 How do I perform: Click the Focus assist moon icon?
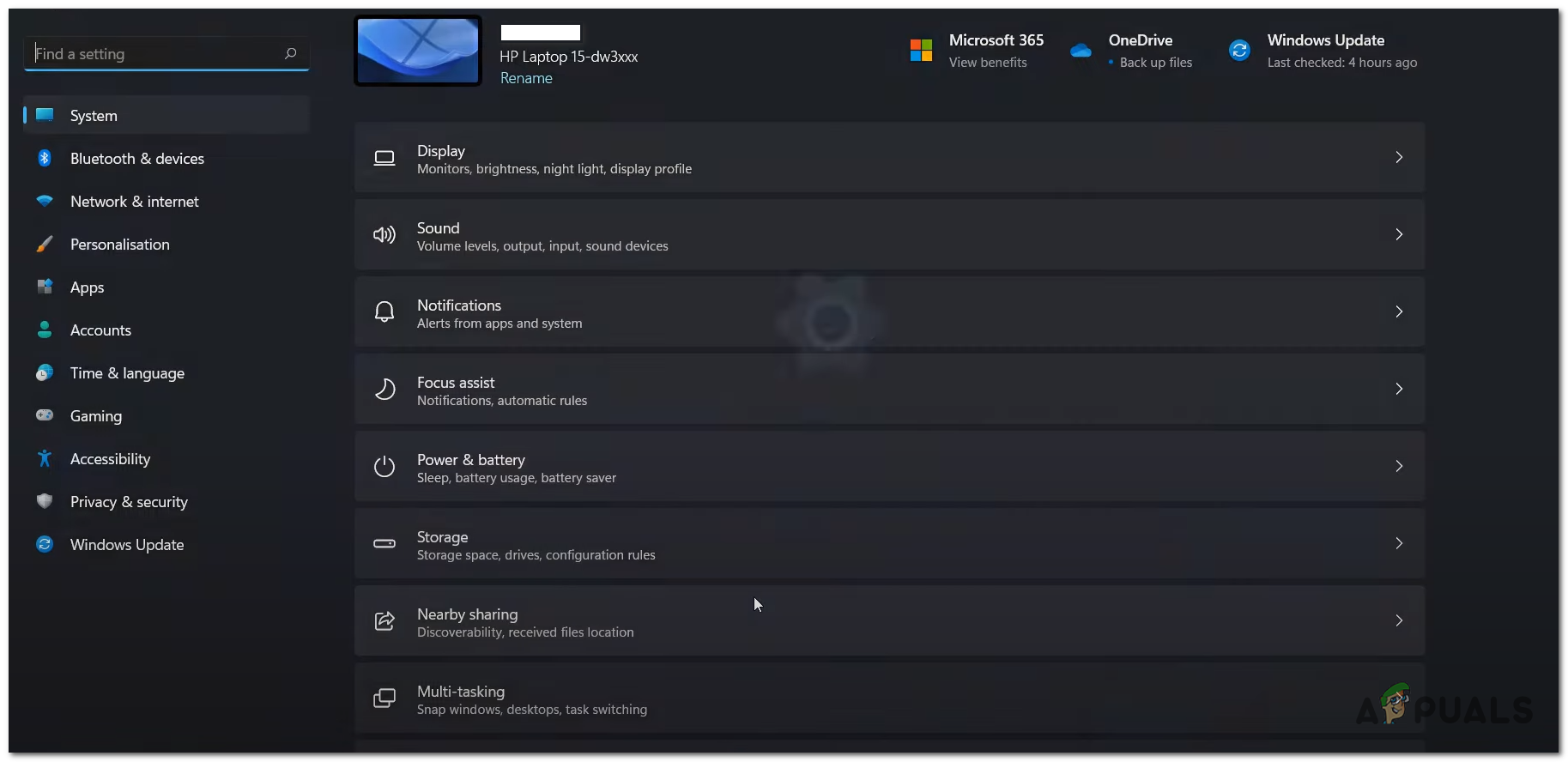(x=385, y=389)
